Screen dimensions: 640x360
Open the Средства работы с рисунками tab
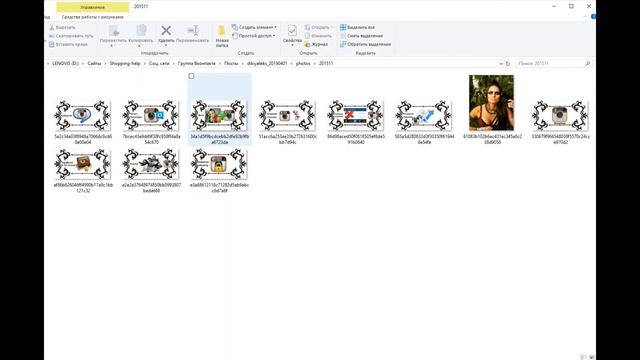(x=92, y=17)
